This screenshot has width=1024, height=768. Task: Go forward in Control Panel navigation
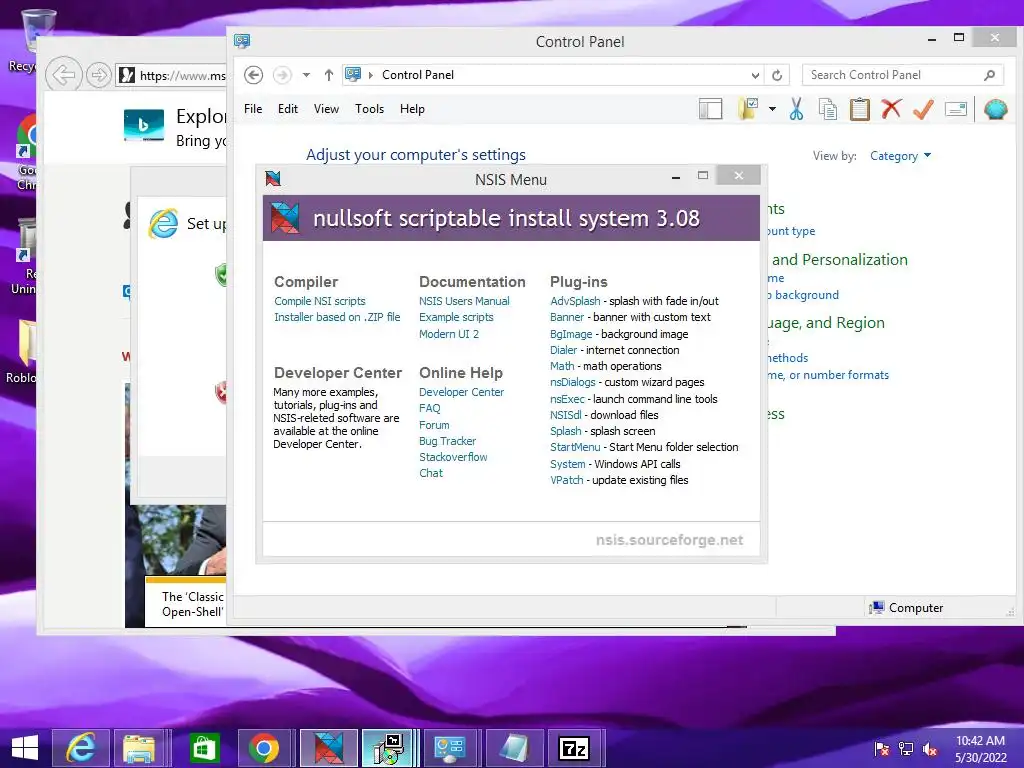[x=282, y=75]
